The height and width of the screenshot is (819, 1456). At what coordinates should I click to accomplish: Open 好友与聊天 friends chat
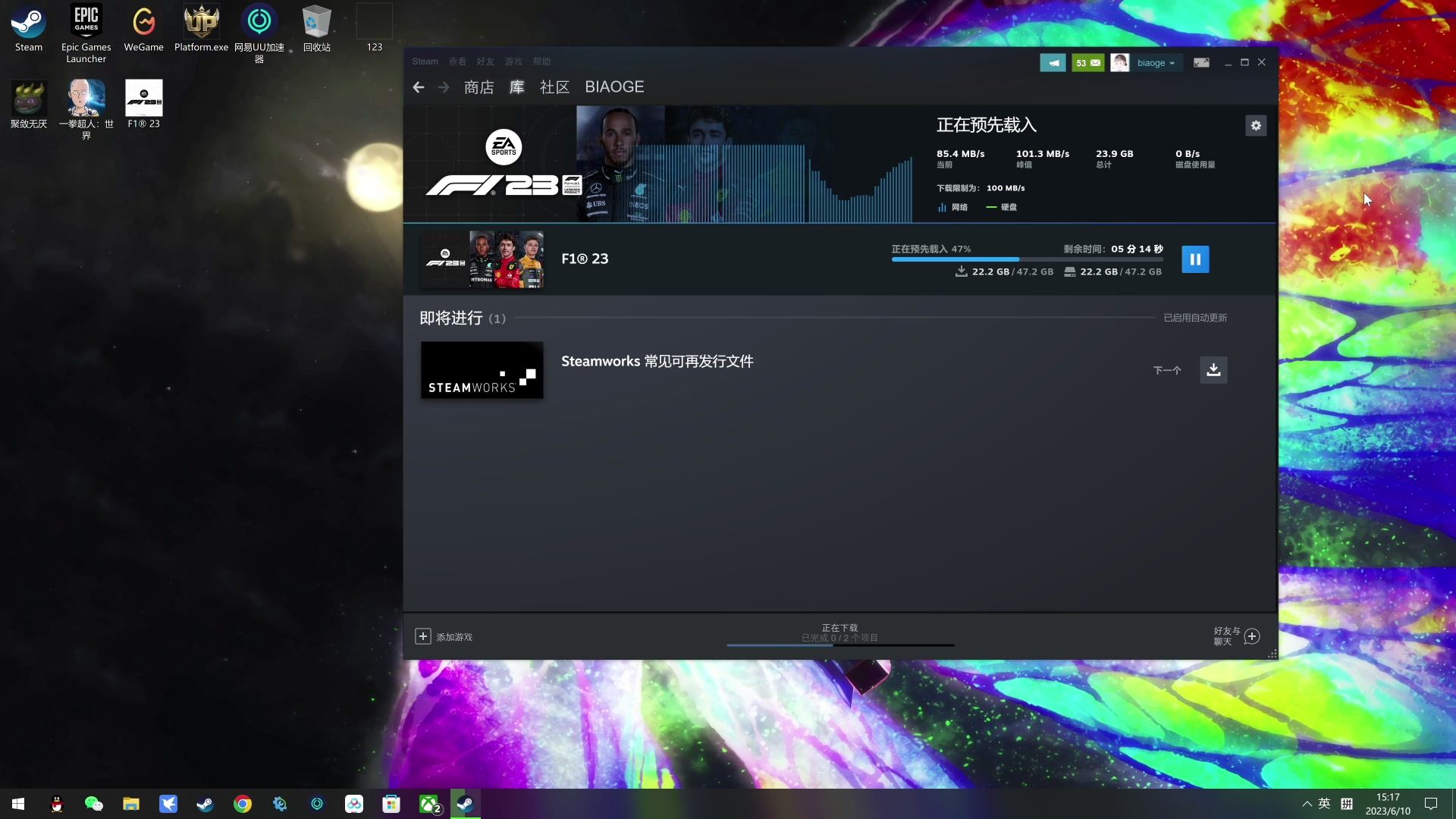tap(1236, 636)
